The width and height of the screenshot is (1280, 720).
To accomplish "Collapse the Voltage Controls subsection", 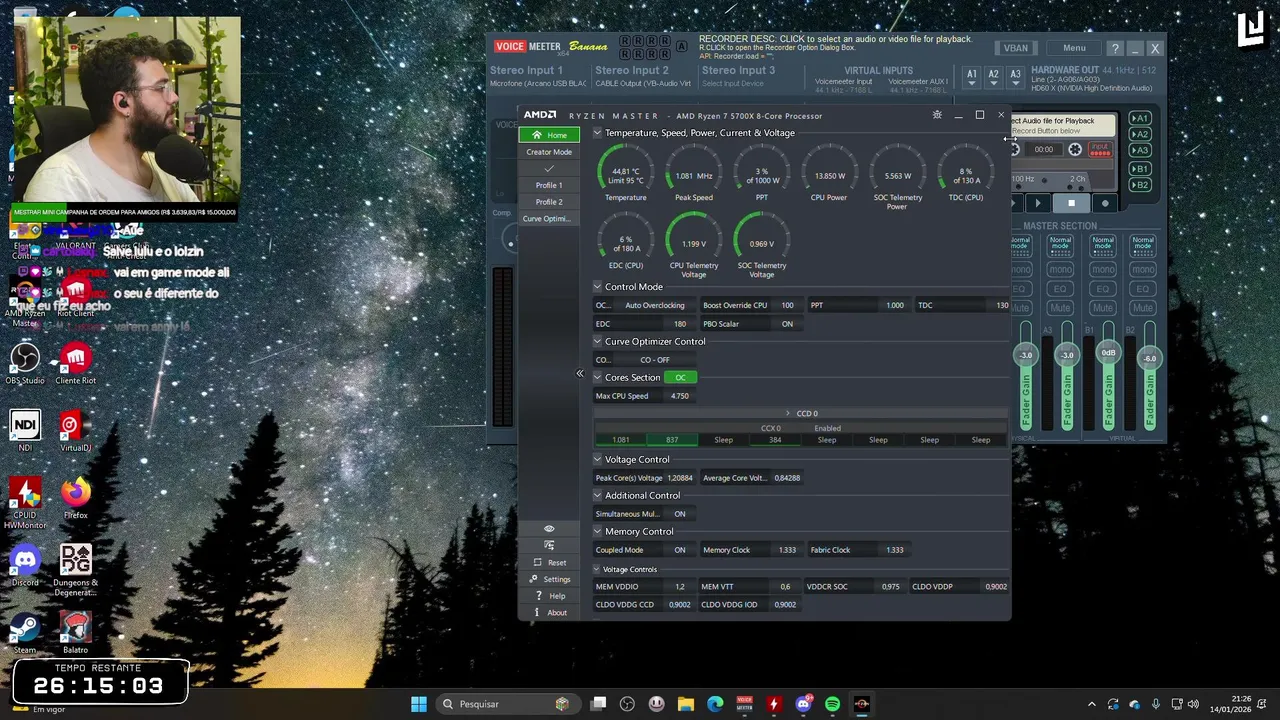I will [x=596, y=569].
